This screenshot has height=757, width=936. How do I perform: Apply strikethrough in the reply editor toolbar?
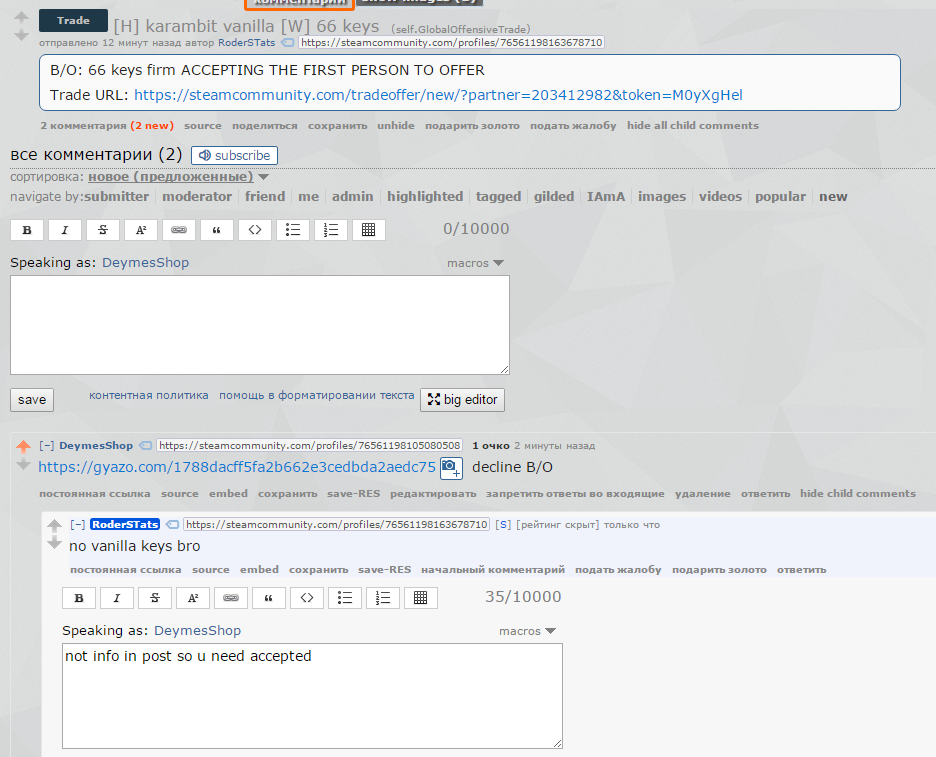[x=155, y=598]
